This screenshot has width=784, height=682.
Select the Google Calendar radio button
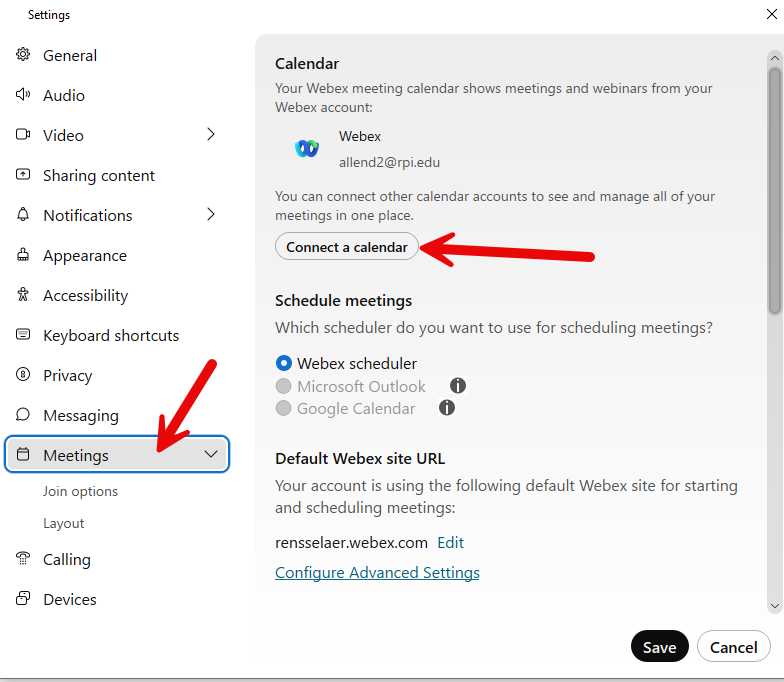click(x=284, y=408)
